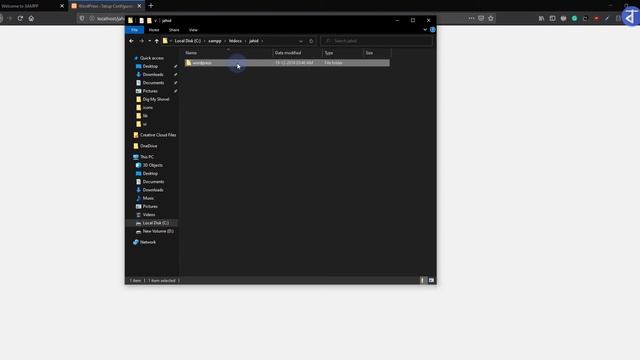Screen dimensions: 640x360
Task: Click the Search jahid box
Action: [376, 41]
